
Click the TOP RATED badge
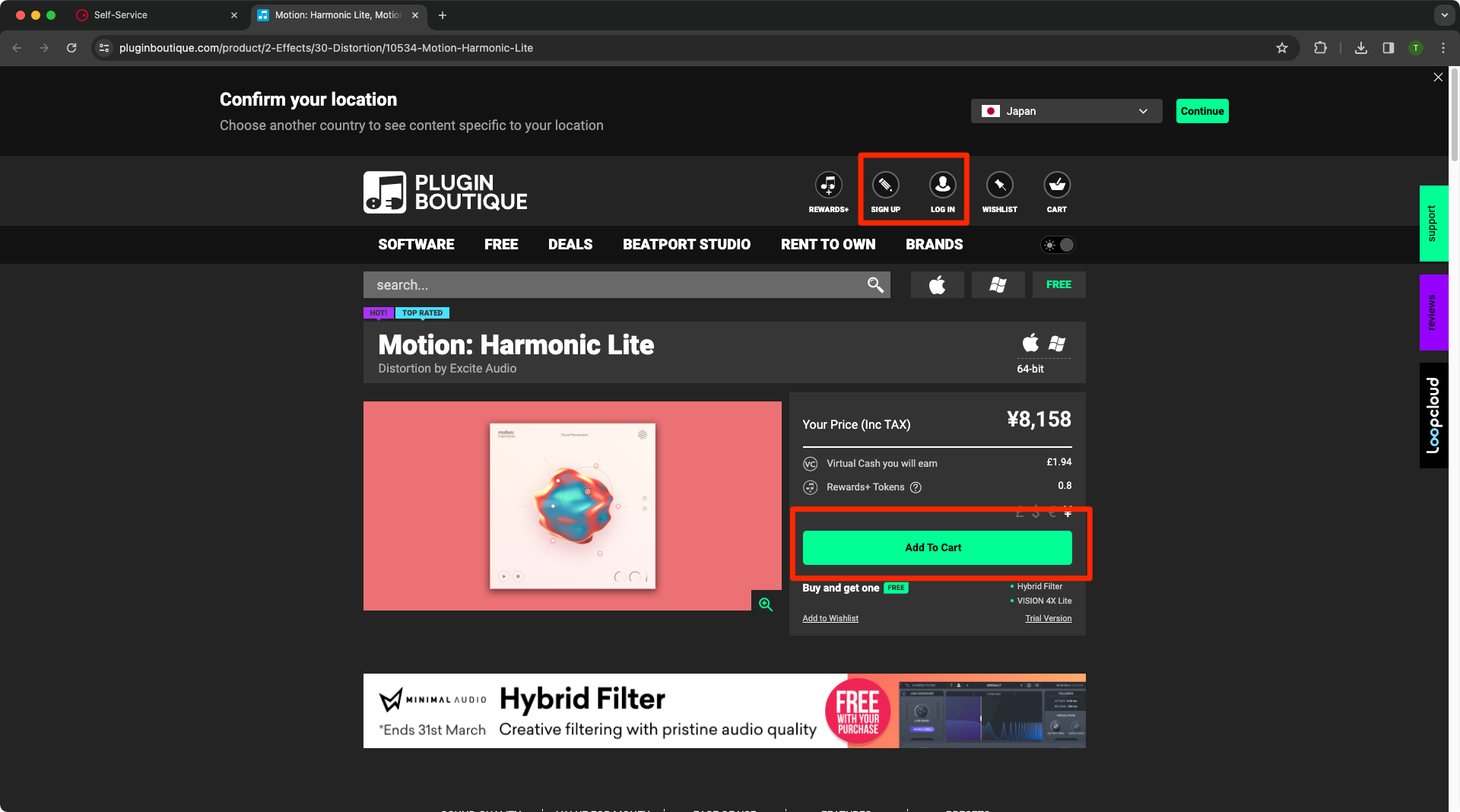coord(422,312)
